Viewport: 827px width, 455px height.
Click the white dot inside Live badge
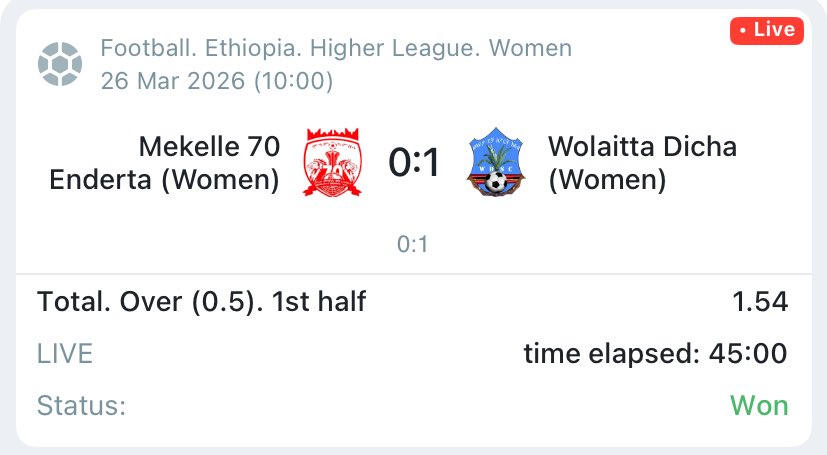pyautogui.click(x=742, y=31)
